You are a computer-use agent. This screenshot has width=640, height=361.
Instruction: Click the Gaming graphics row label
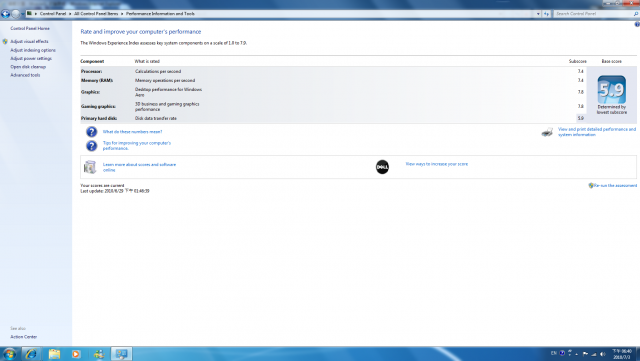[x=98, y=106]
